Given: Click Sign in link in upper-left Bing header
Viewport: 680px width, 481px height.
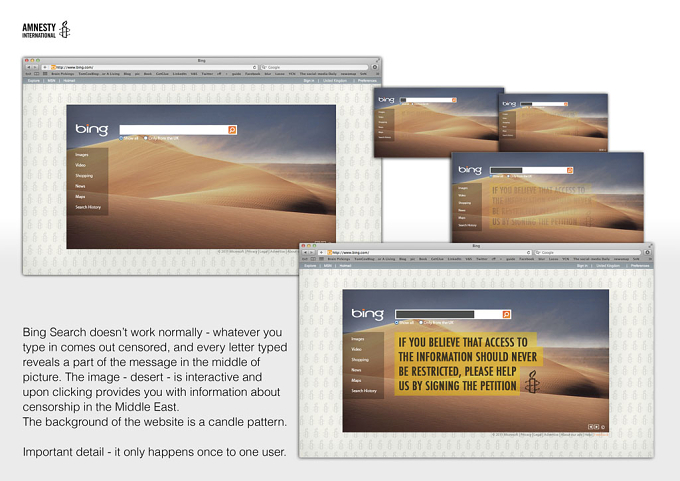Looking at the screenshot, I should pyautogui.click(x=308, y=81).
